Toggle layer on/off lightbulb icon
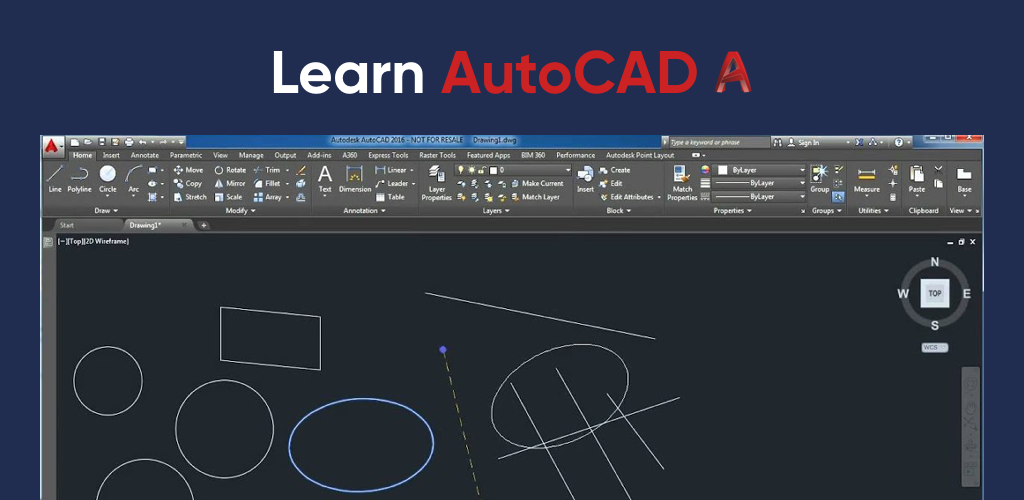 [x=461, y=170]
